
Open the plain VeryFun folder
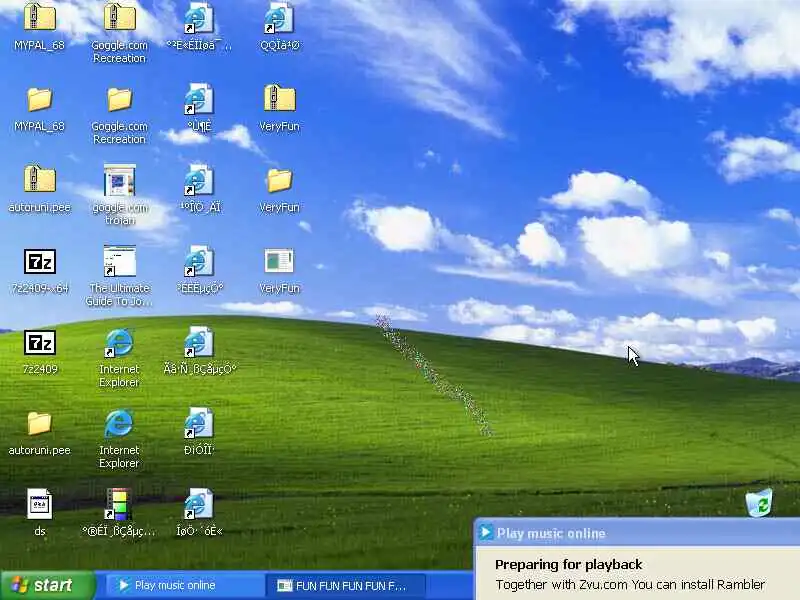click(x=279, y=180)
